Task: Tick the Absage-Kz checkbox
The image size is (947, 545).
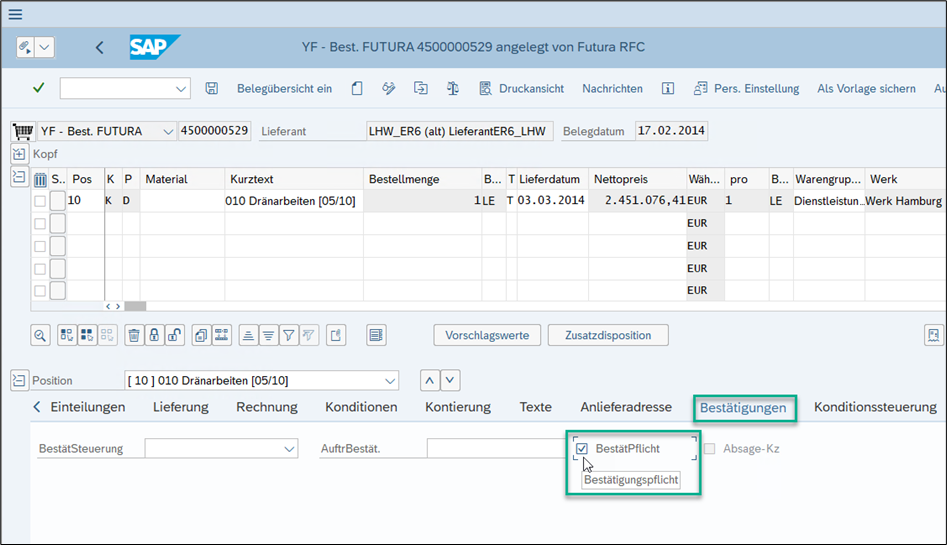Action: click(710, 449)
